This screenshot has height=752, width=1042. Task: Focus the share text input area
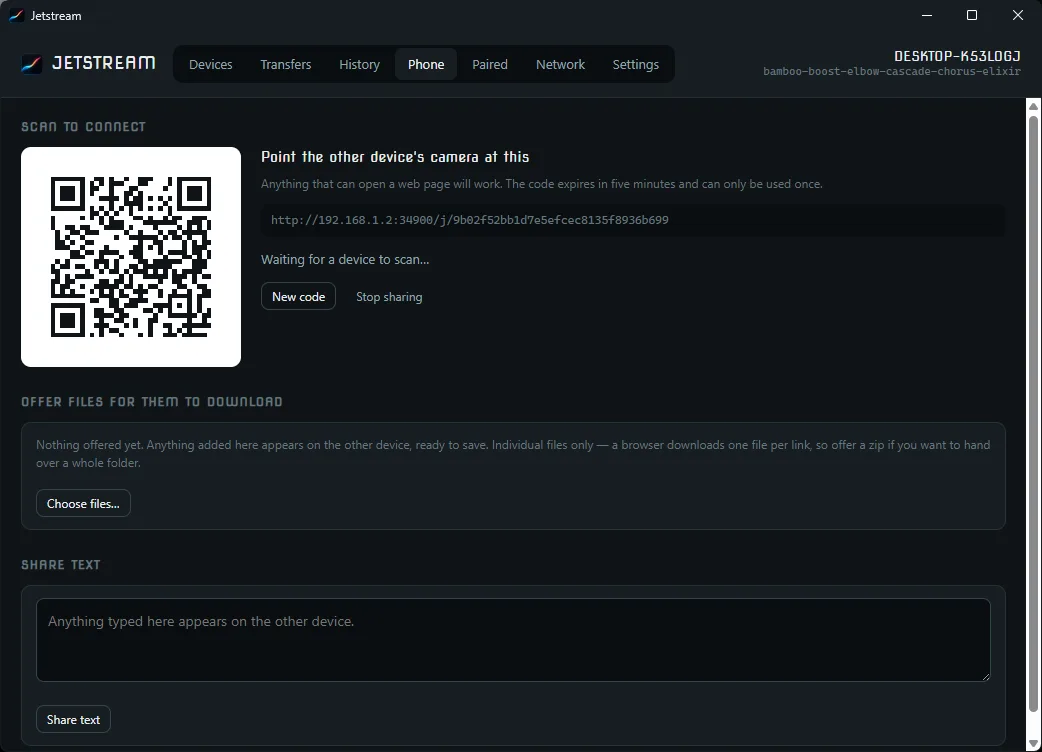(x=513, y=640)
